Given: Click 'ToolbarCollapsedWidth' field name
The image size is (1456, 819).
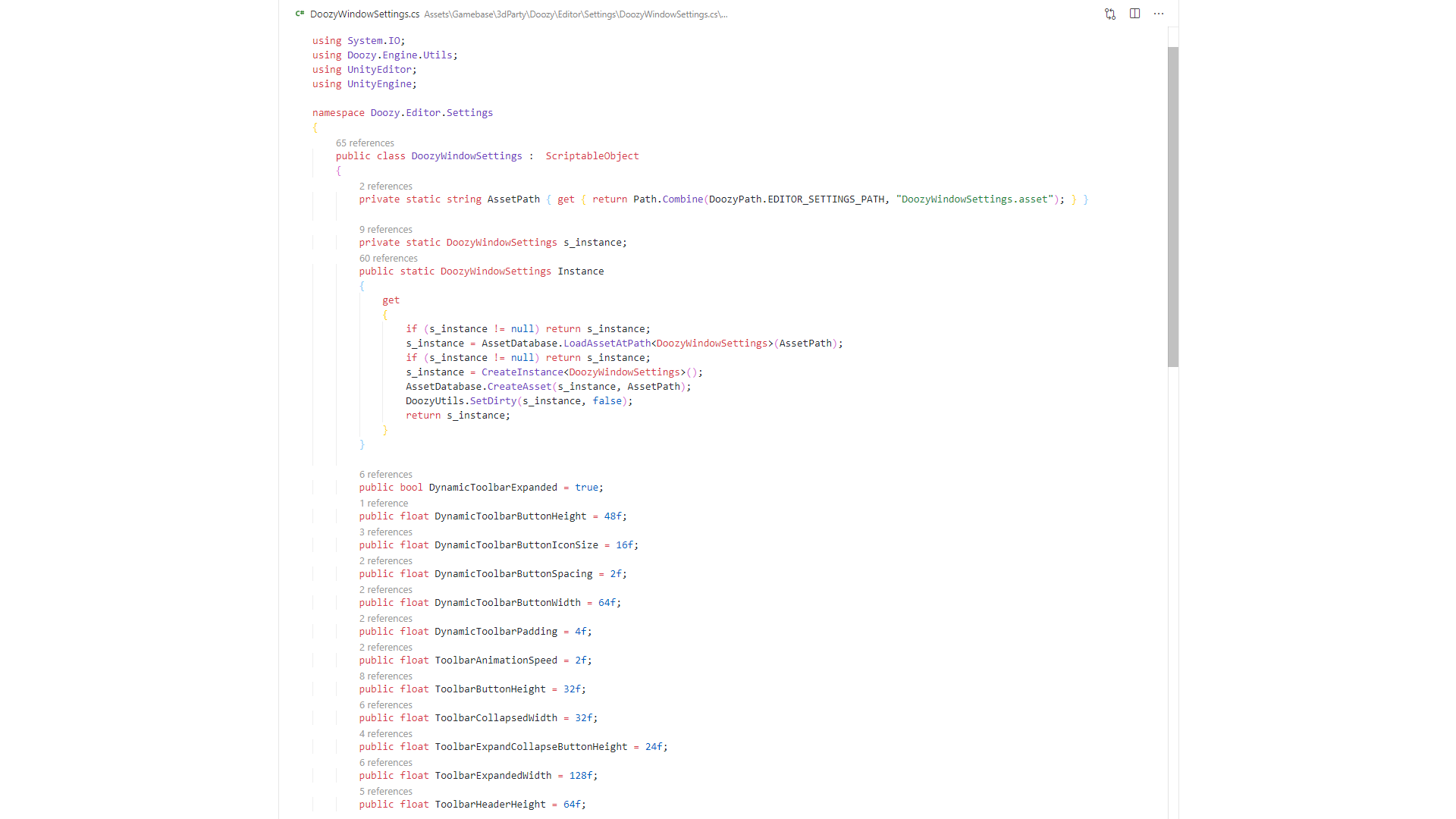Looking at the screenshot, I should [496, 718].
